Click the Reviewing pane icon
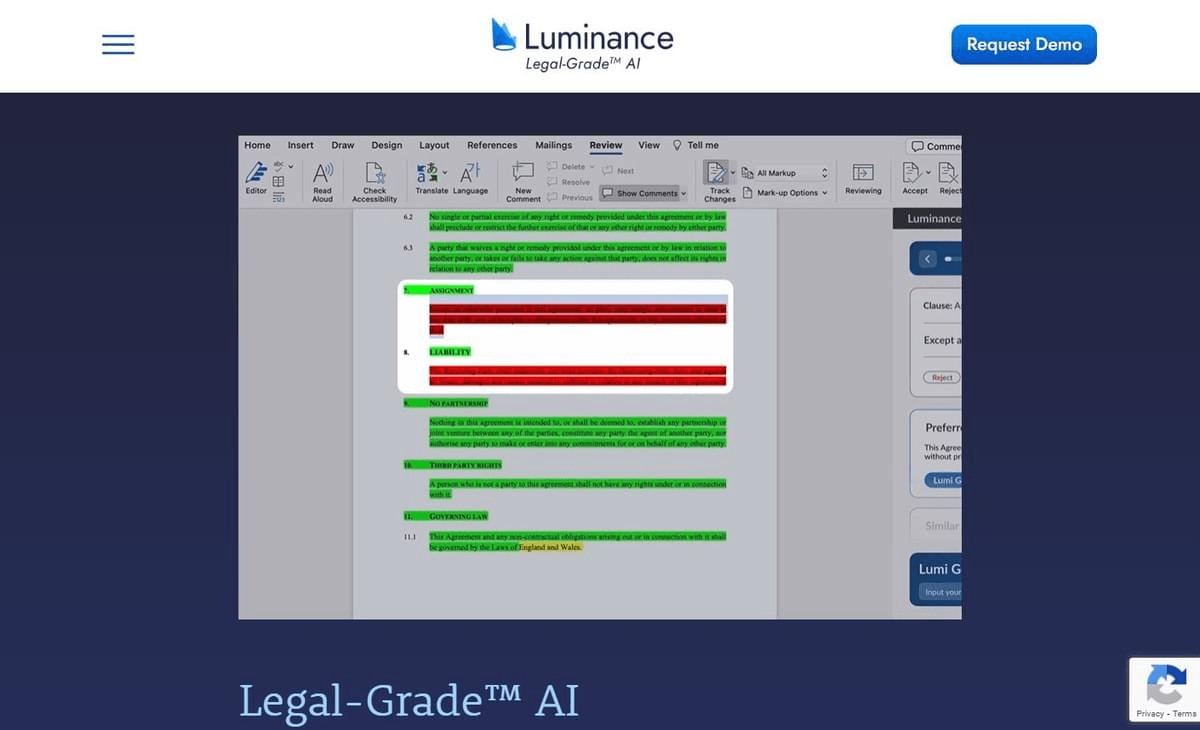The image size is (1200, 730). (863, 172)
